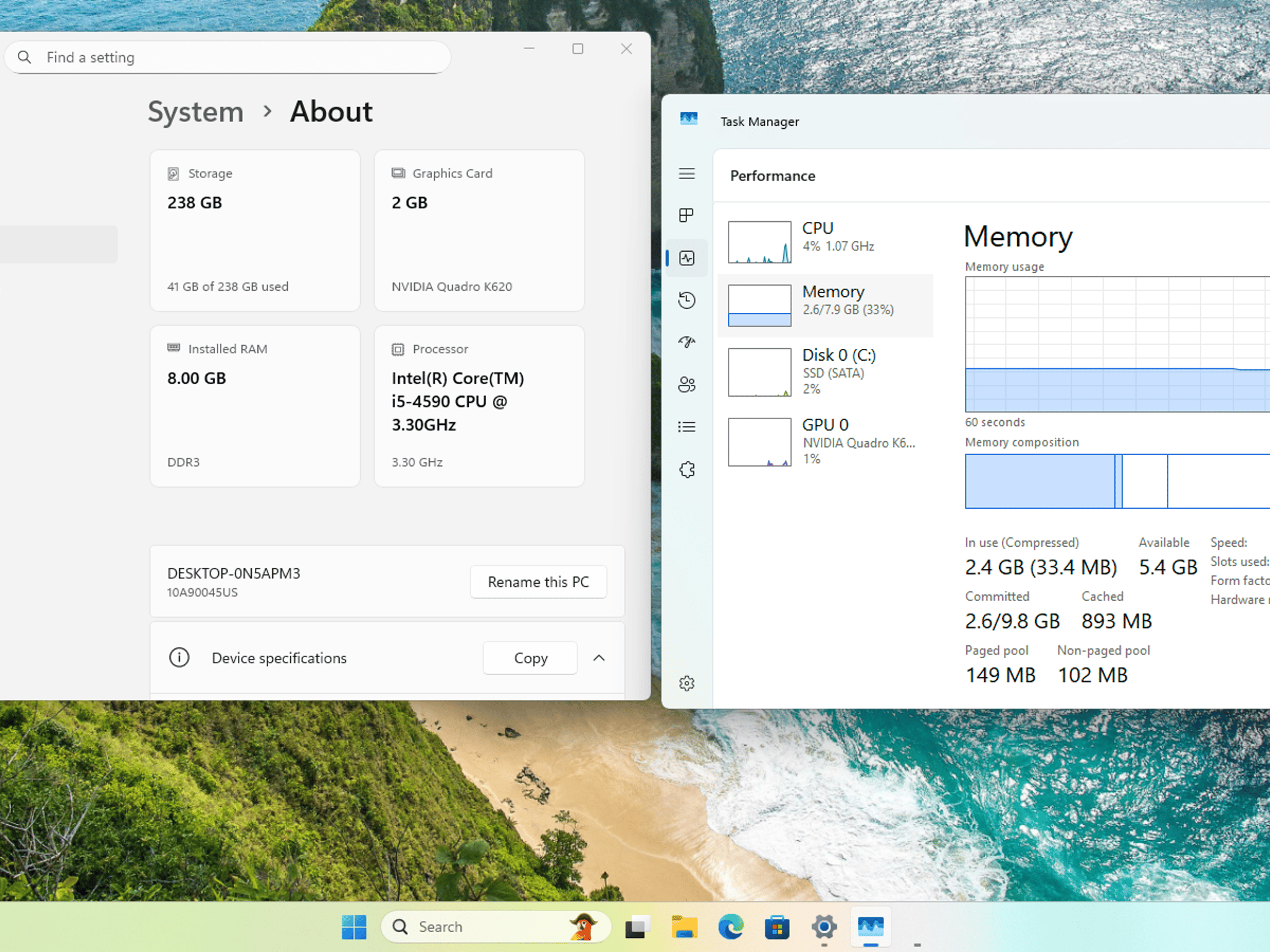This screenshot has width=1270, height=952.
Task: Open Task Manager settings gear icon
Action: (686, 683)
